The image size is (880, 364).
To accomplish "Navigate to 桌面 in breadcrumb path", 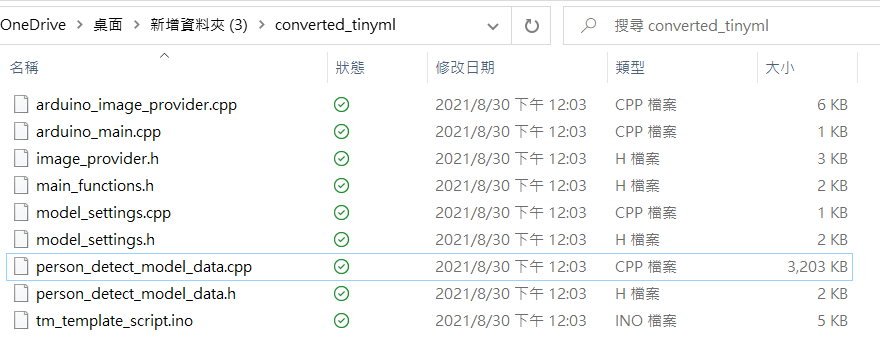I will pos(108,25).
